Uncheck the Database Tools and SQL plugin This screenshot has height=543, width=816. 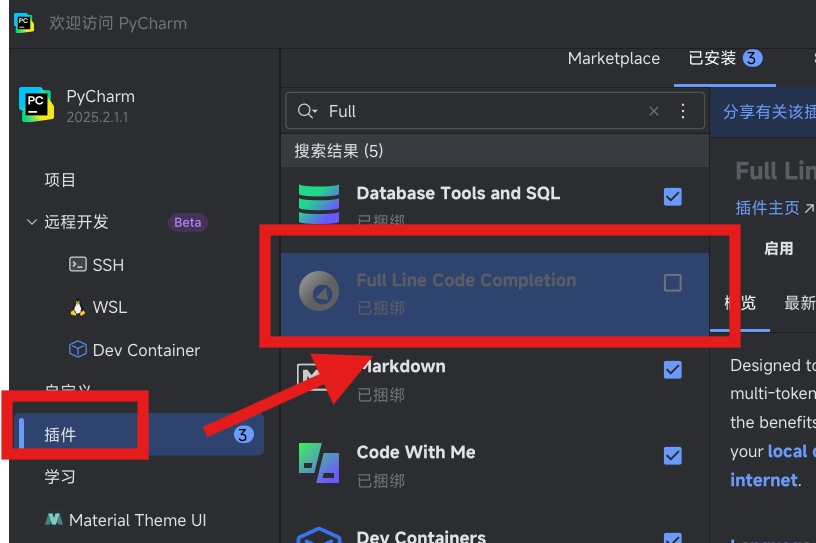click(673, 197)
